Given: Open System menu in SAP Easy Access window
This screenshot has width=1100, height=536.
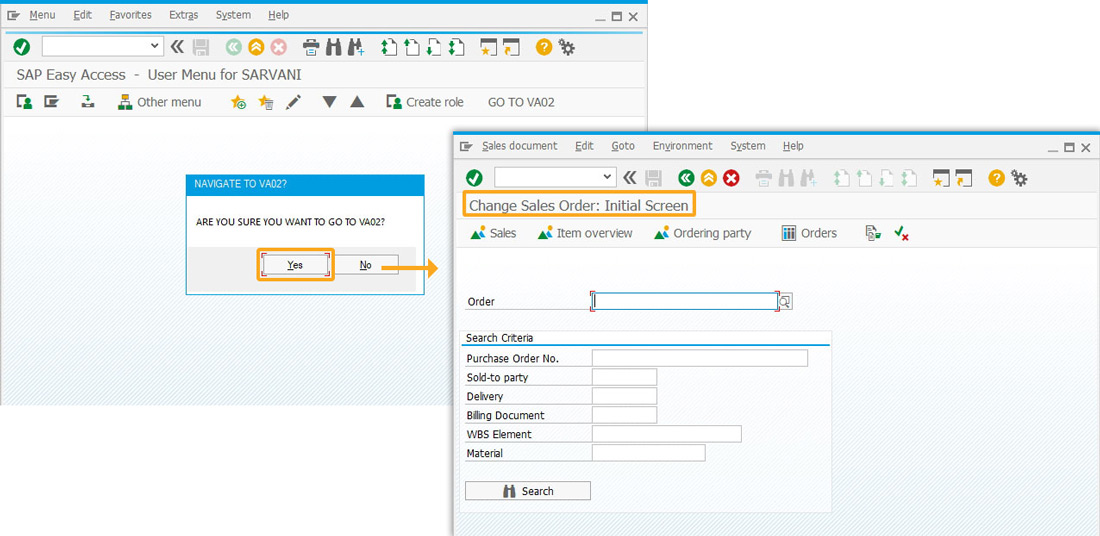Looking at the screenshot, I should tap(233, 15).
